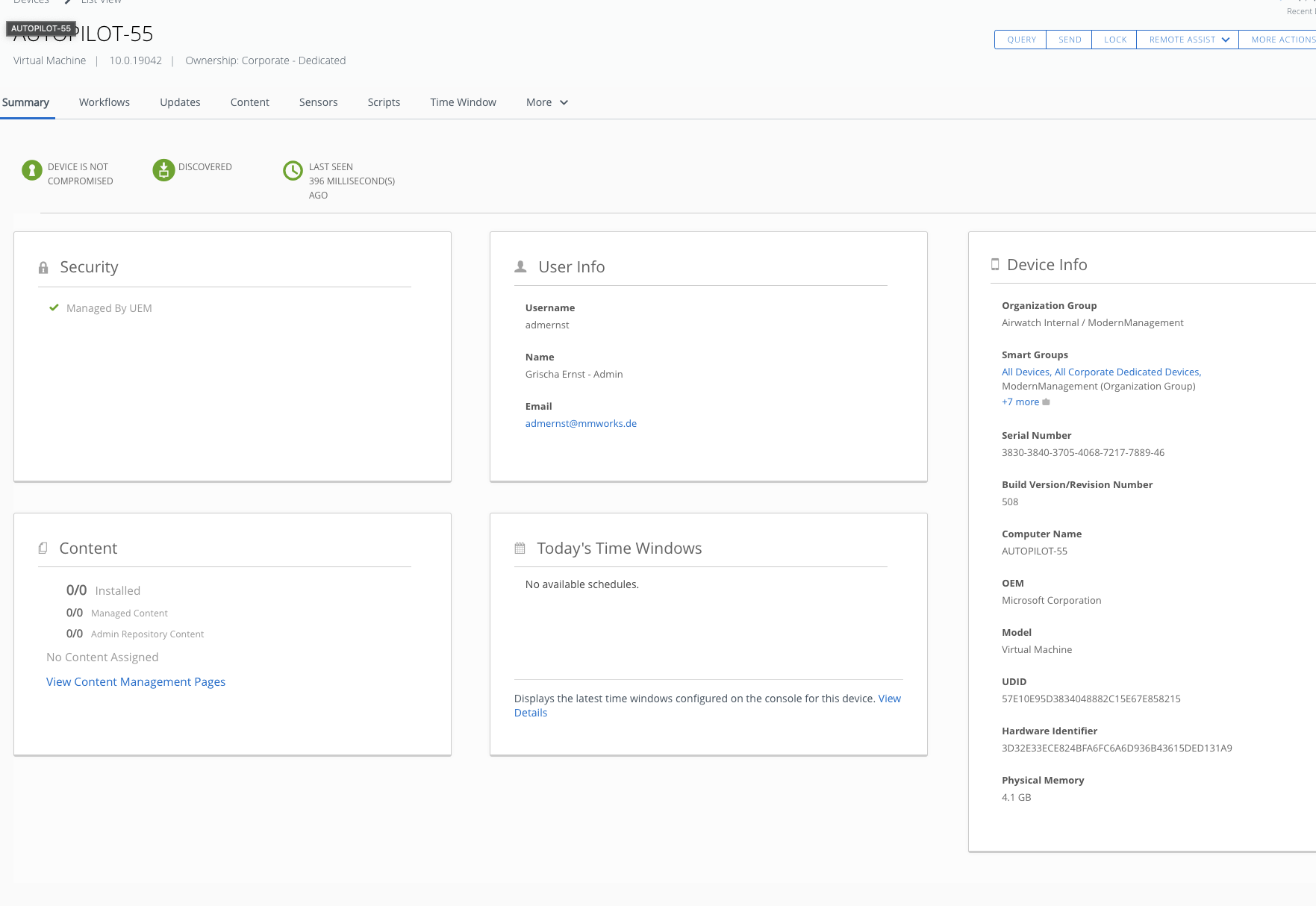
Task: Click the Device Is Not Compromised status icon
Action: (32, 171)
